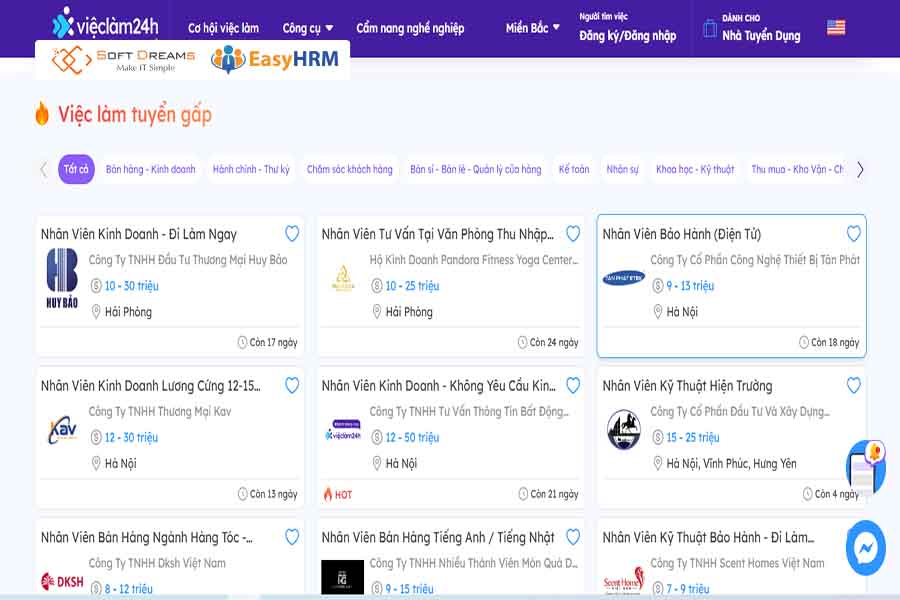This screenshot has width=900, height=600.
Task: Expand the Công cụ dropdown menu
Action: click(x=308, y=28)
